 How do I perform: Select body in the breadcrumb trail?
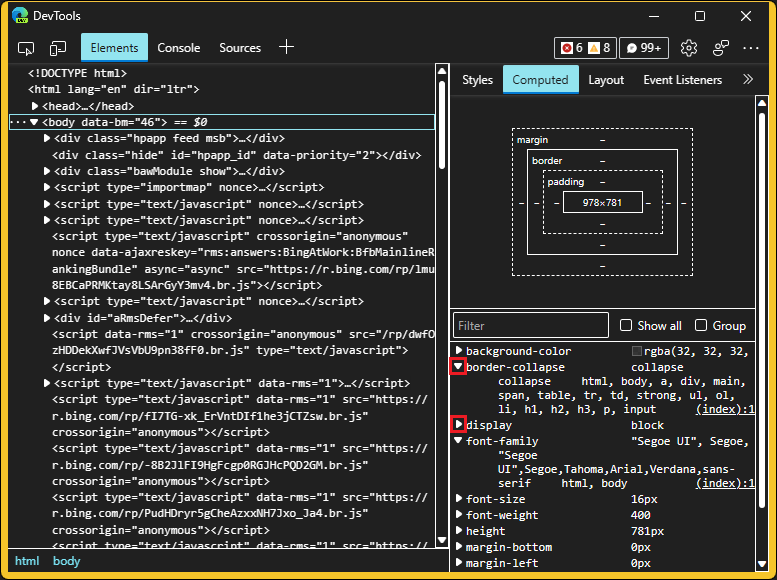pos(66,561)
